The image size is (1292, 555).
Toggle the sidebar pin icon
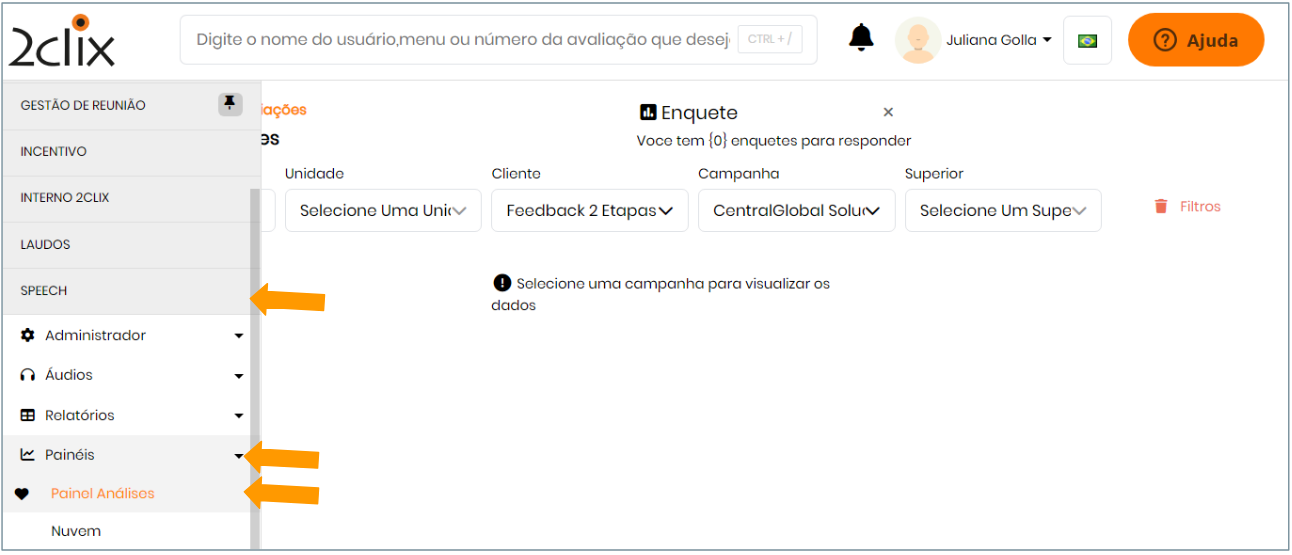(x=230, y=103)
